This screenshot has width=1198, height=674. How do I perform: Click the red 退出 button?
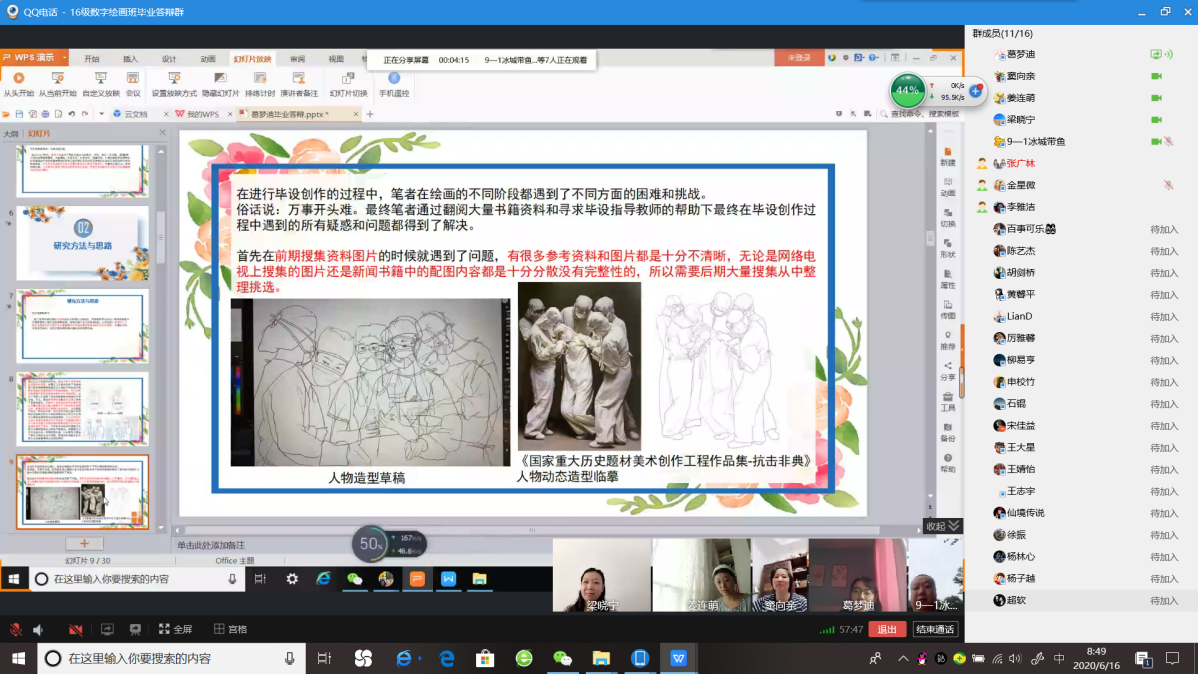pyautogui.click(x=886, y=629)
